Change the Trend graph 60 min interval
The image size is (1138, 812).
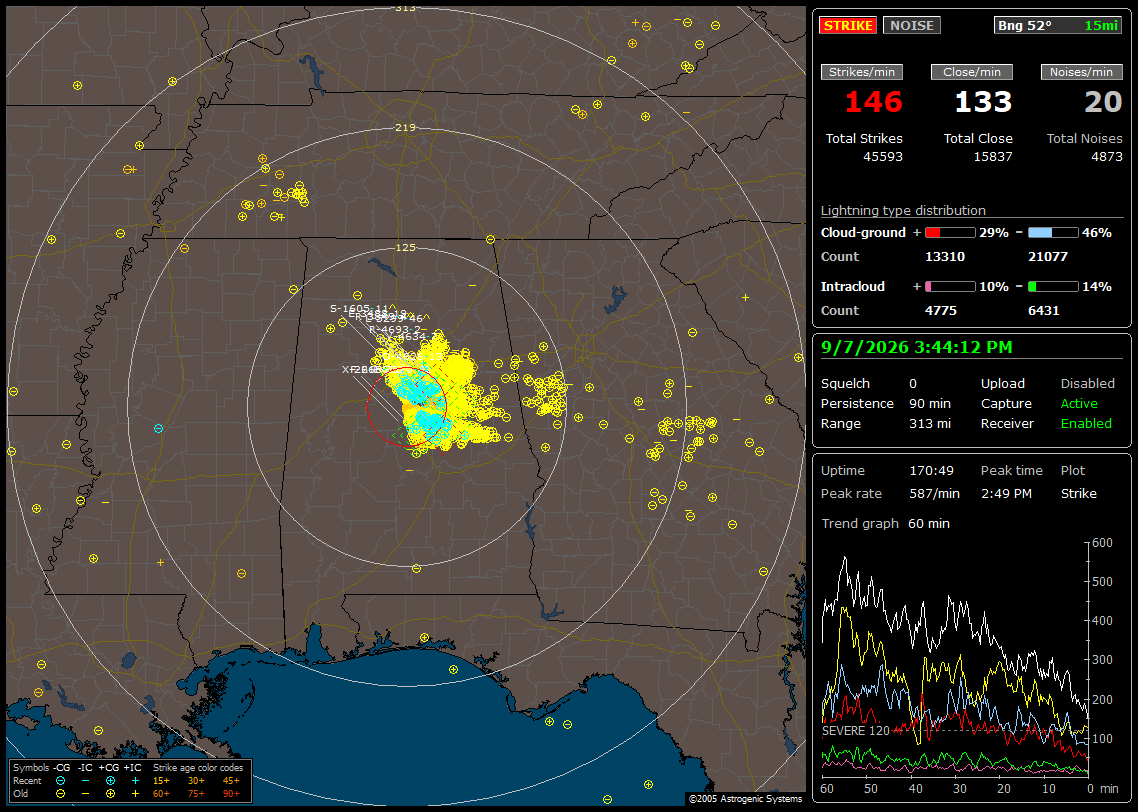coord(928,523)
